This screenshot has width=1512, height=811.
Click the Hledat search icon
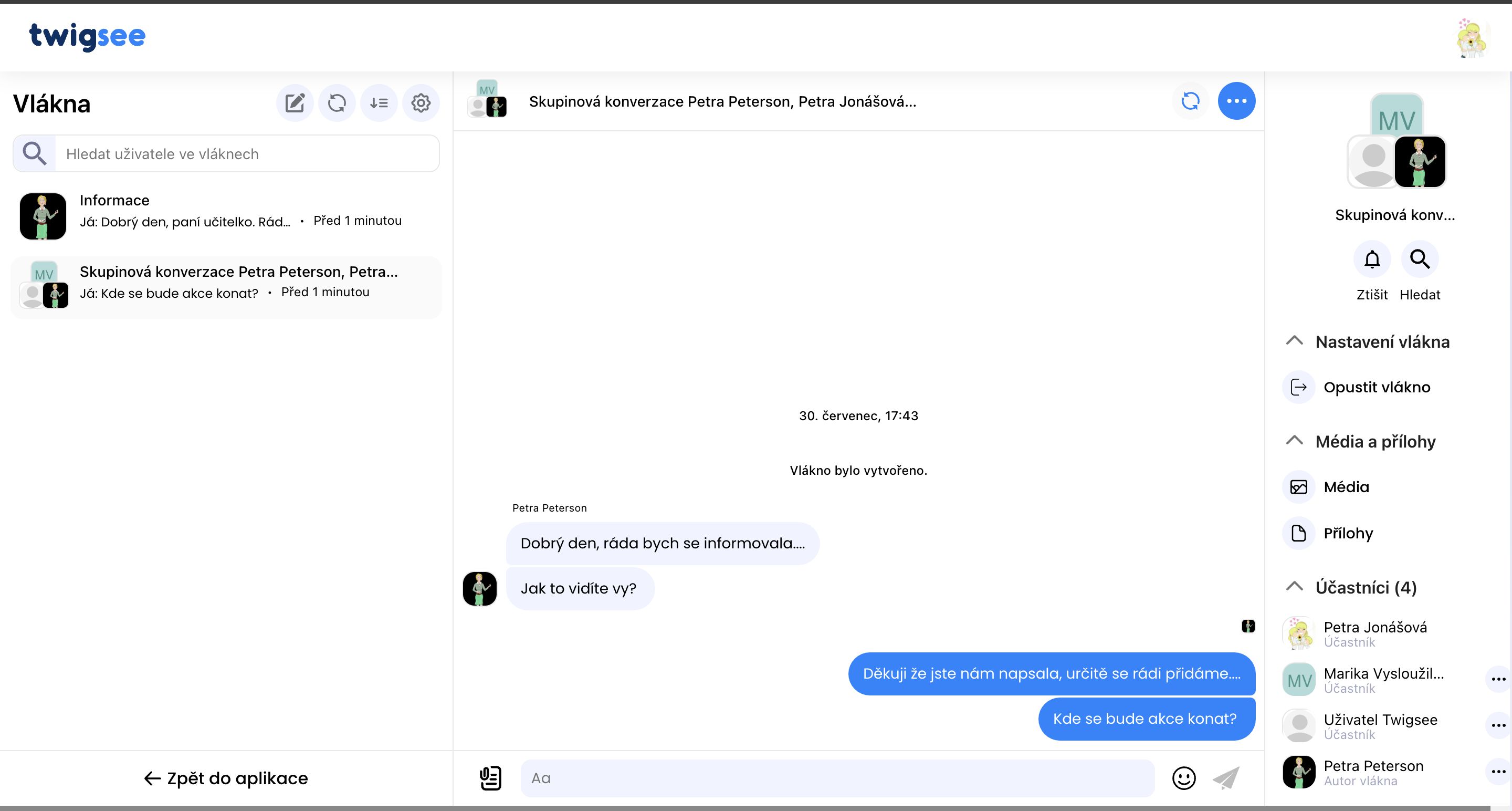1419,260
